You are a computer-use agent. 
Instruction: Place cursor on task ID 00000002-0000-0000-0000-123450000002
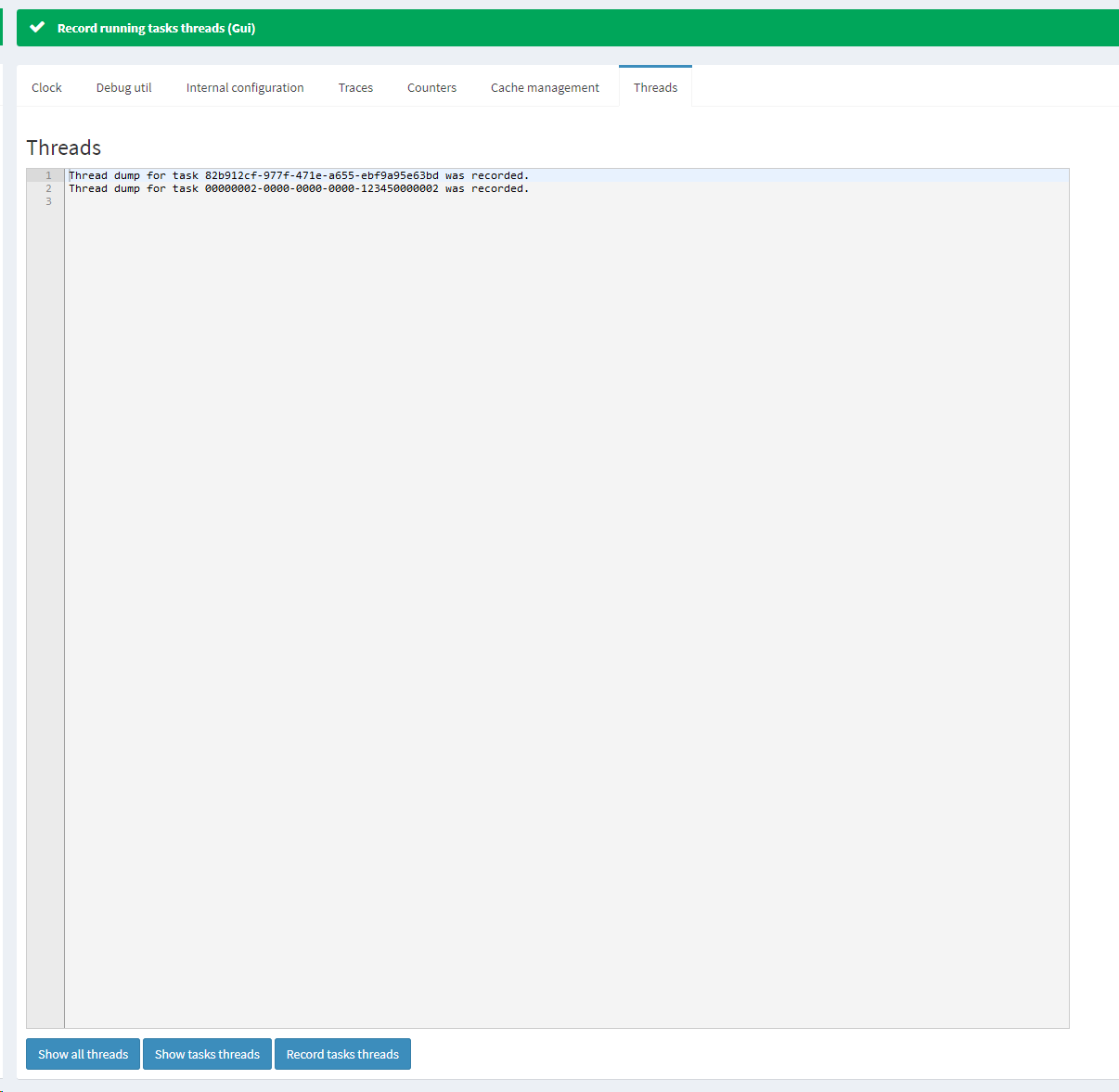[321, 188]
